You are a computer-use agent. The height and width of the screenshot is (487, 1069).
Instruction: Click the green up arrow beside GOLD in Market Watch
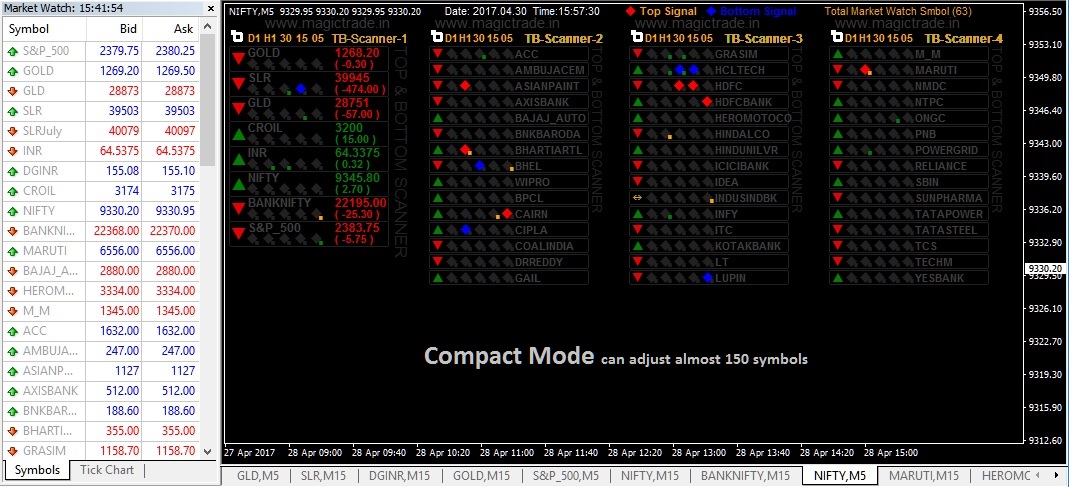(x=13, y=71)
